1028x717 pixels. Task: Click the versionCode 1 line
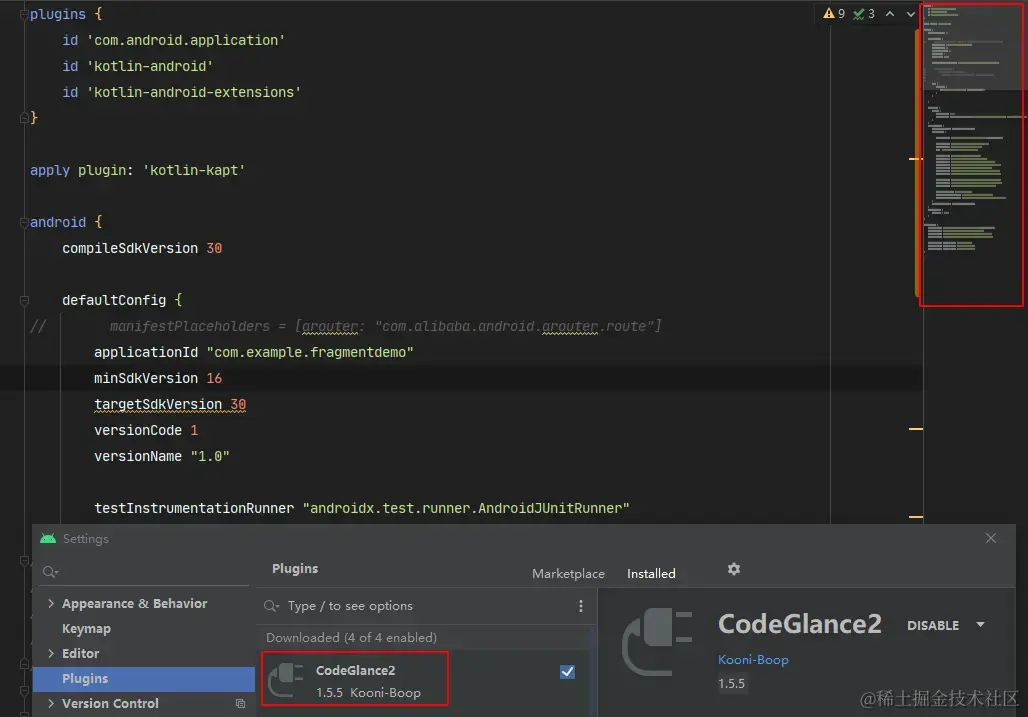click(146, 430)
